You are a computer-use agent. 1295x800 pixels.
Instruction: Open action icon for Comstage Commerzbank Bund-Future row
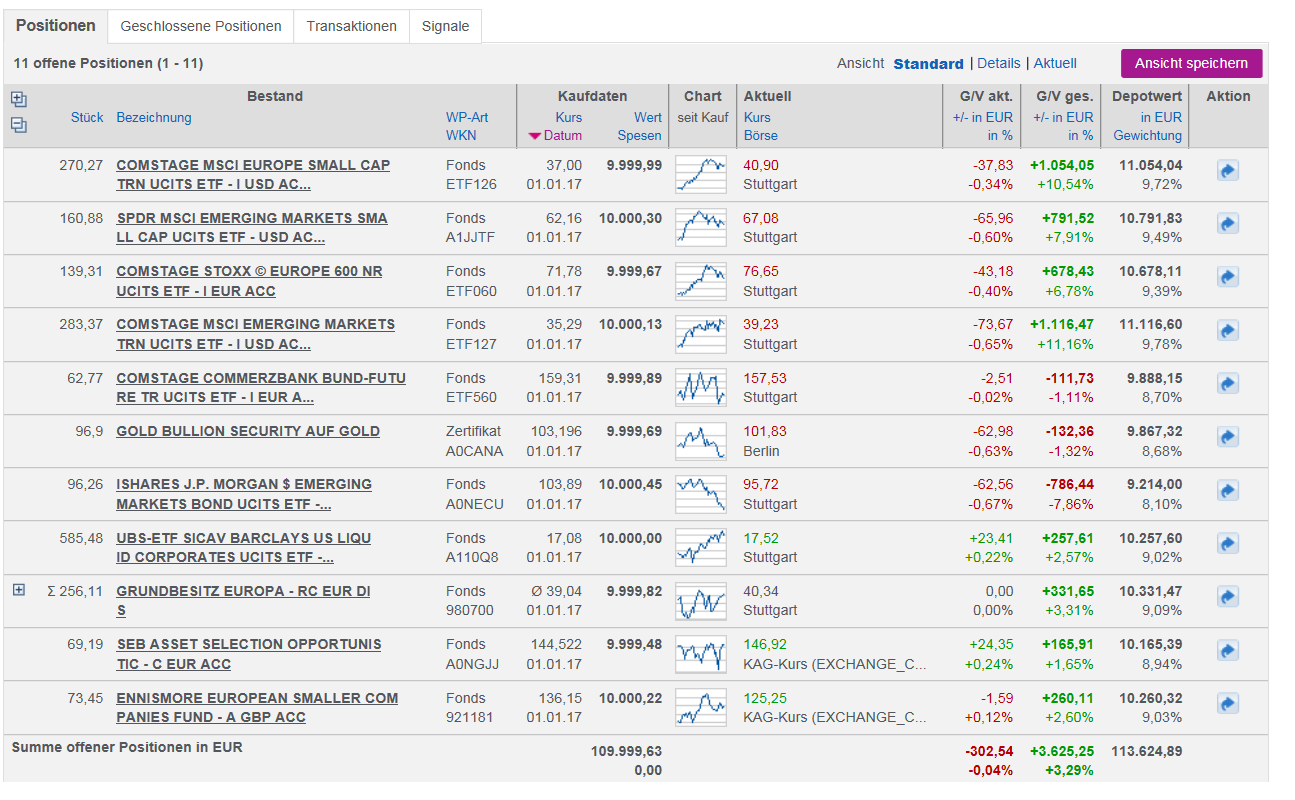(x=1228, y=384)
